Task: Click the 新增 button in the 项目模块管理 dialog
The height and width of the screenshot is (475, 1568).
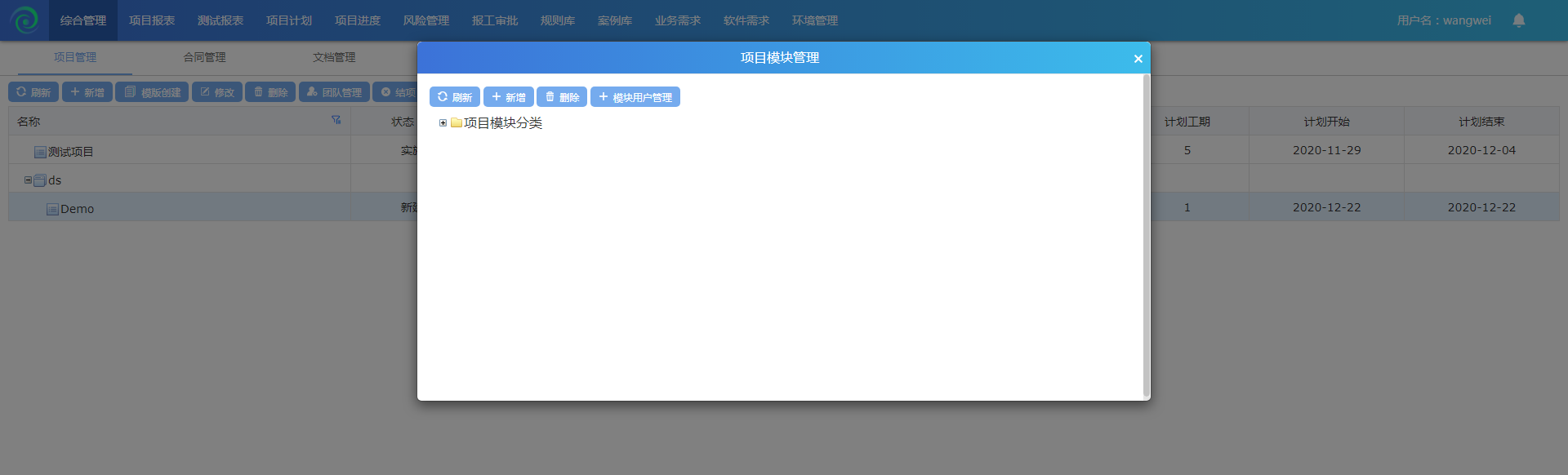Action: coord(508,97)
